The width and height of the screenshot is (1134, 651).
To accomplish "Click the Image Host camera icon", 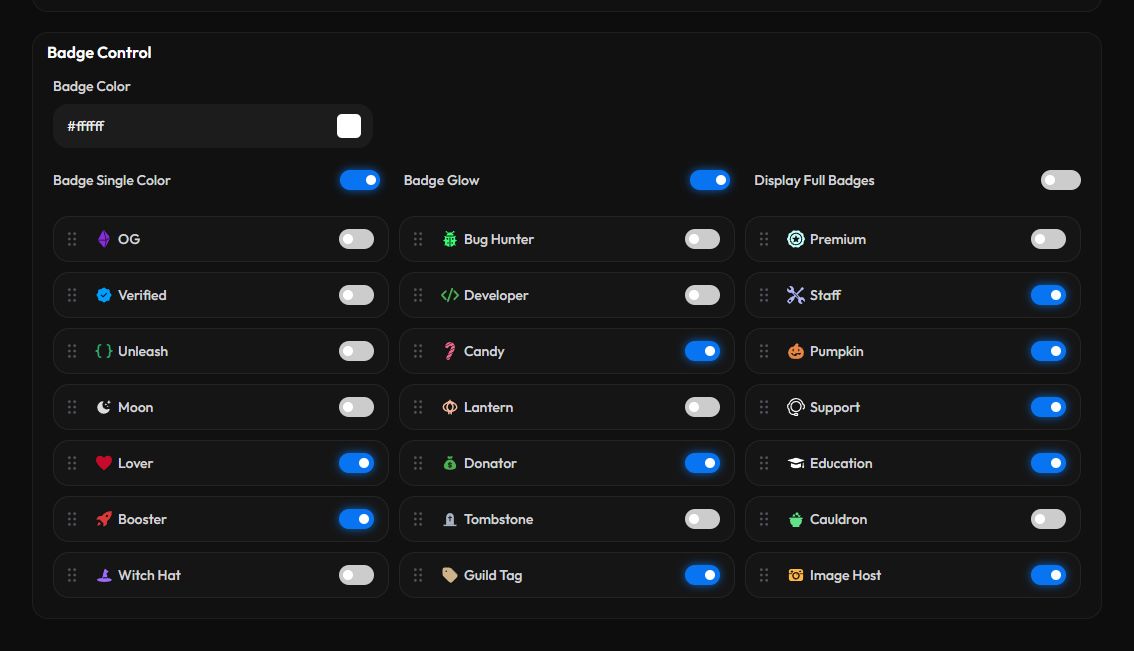I will 796,575.
